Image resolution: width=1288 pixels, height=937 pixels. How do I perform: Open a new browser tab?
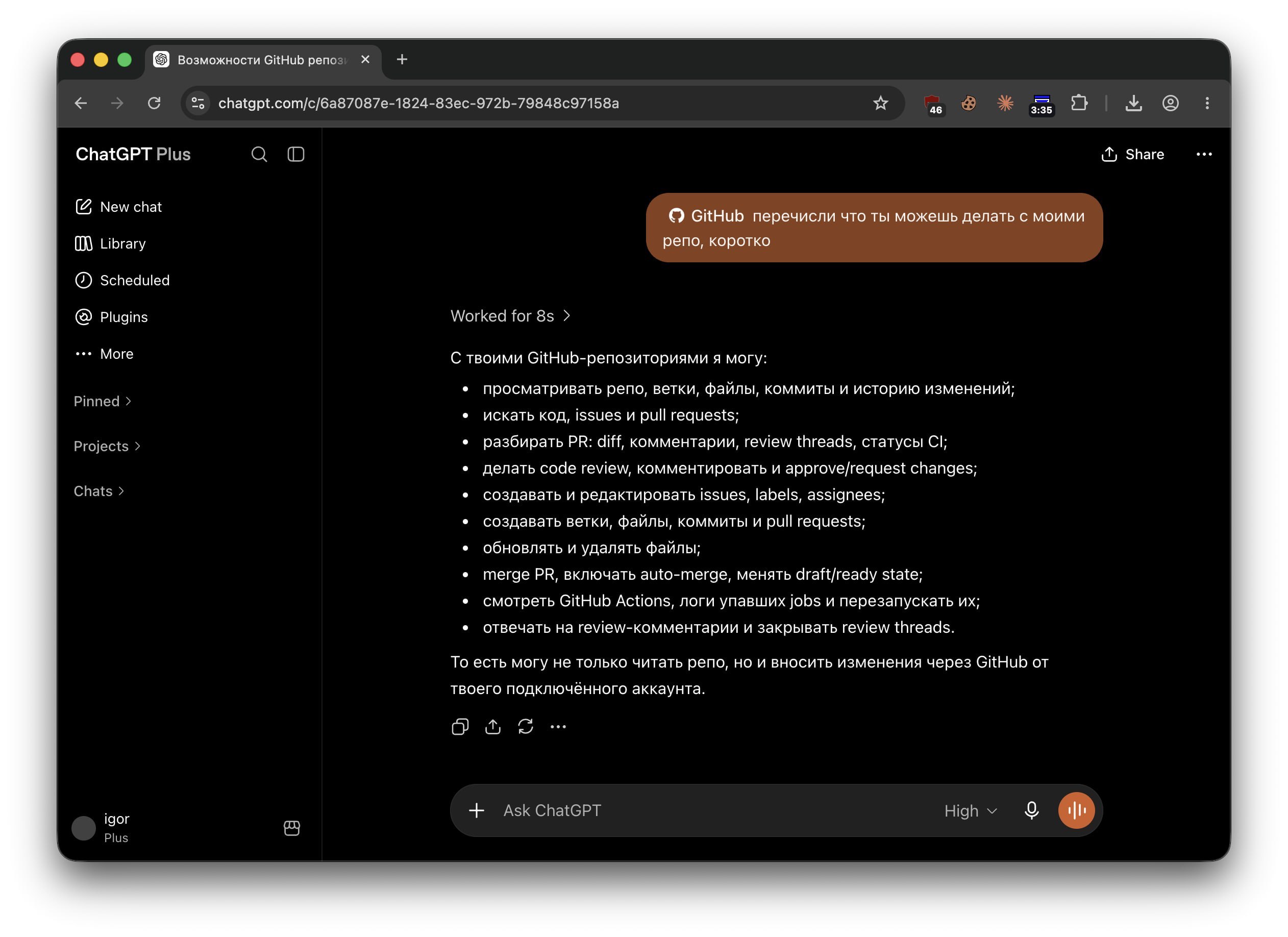tap(402, 60)
